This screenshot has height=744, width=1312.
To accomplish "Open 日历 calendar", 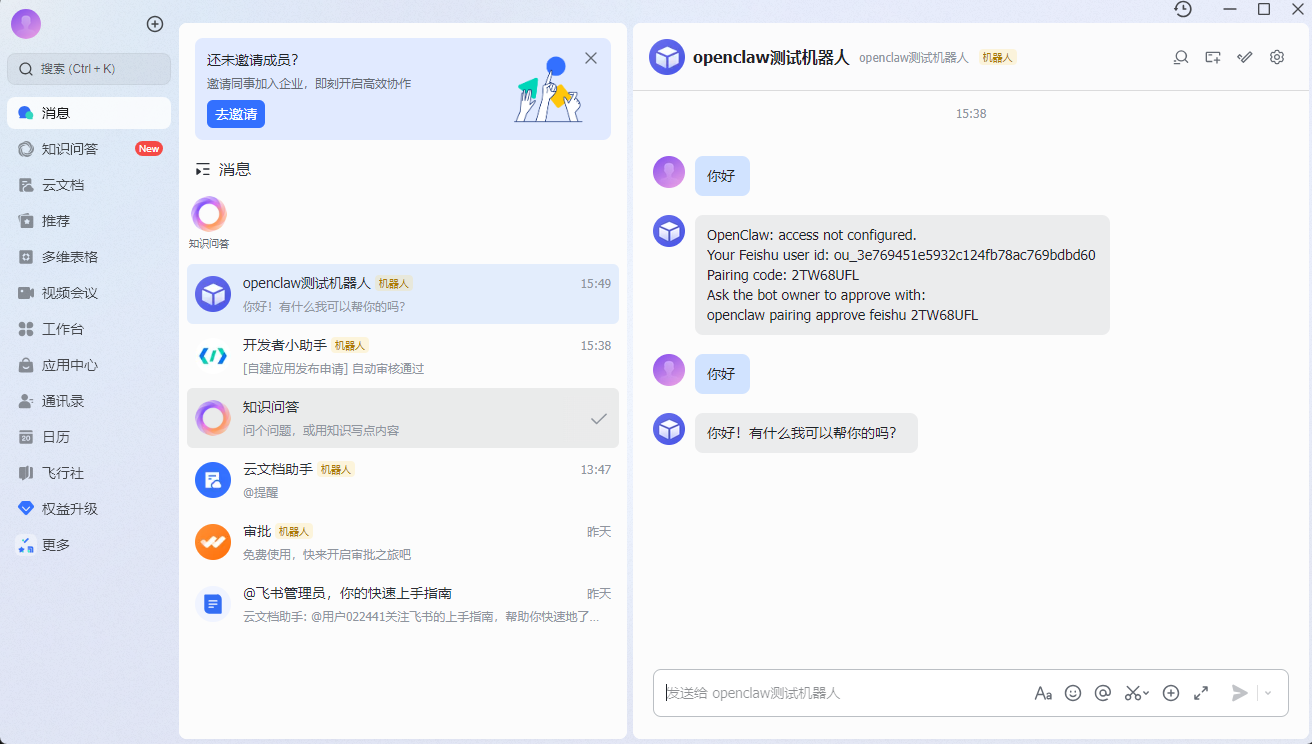I will pyautogui.click(x=89, y=437).
